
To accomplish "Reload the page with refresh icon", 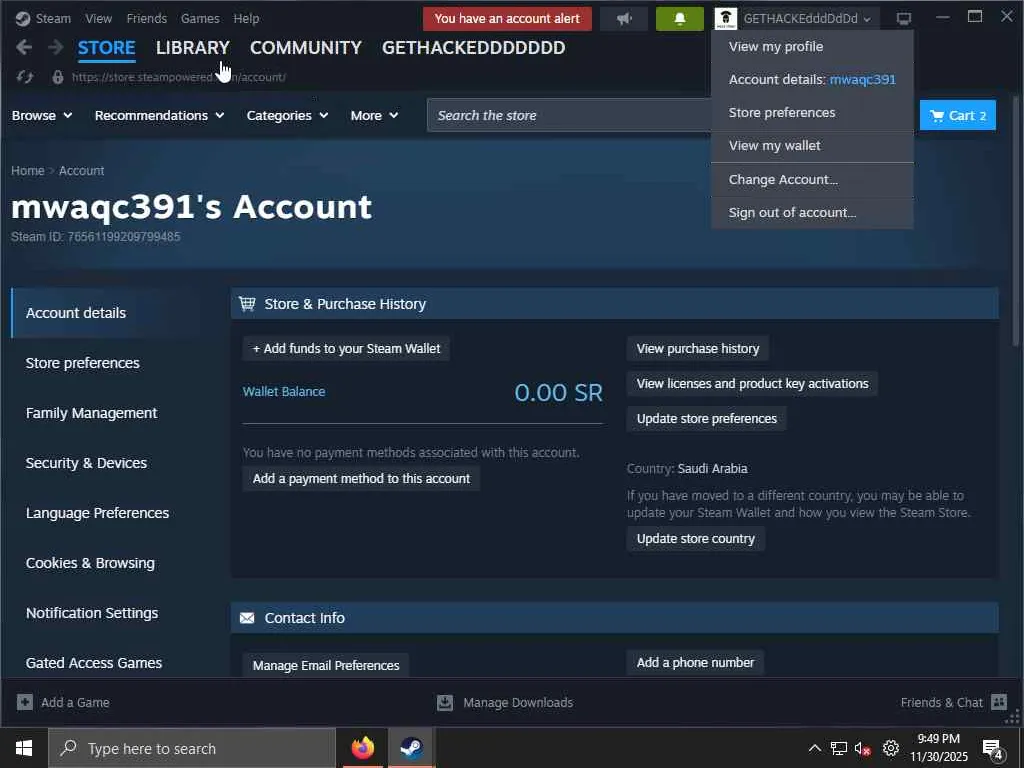I will point(25,77).
